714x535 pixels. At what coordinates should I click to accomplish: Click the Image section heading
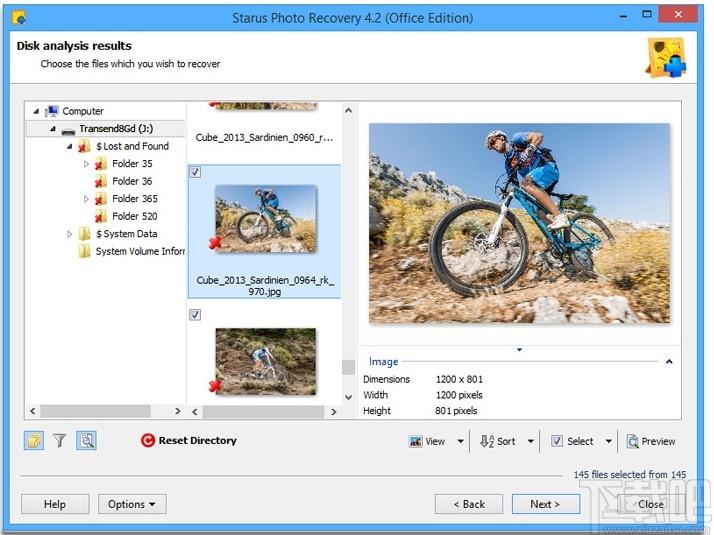coord(383,362)
